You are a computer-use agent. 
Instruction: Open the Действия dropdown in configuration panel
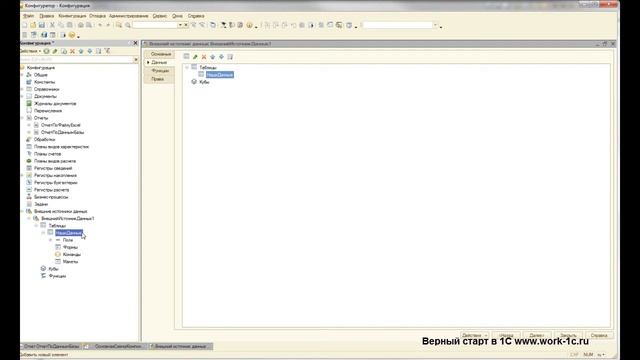[x=30, y=51]
